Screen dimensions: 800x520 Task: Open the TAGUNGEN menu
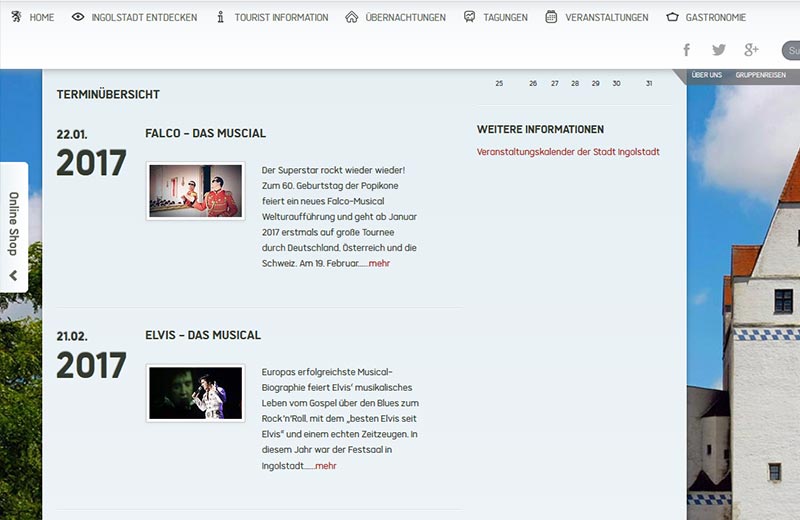click(506, 17)
